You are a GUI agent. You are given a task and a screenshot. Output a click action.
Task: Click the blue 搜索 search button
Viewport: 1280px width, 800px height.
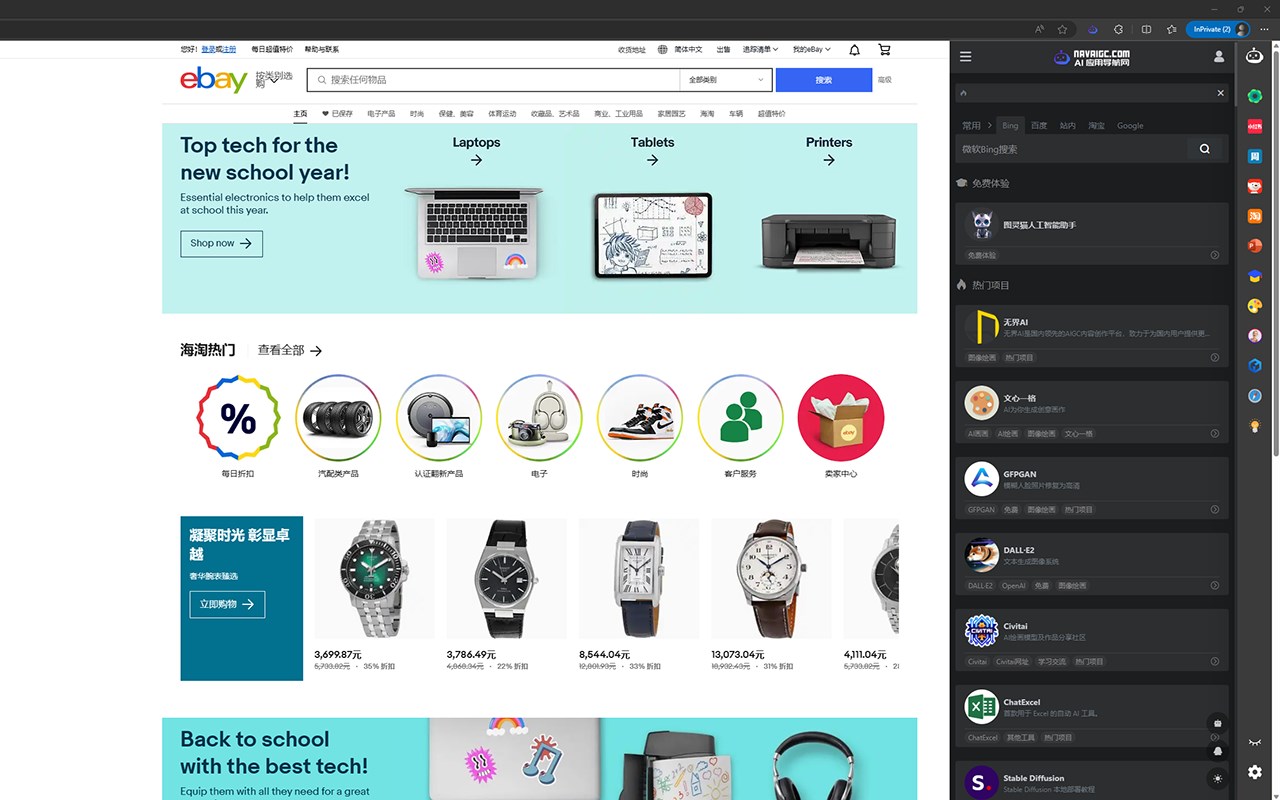click(824, 80)
